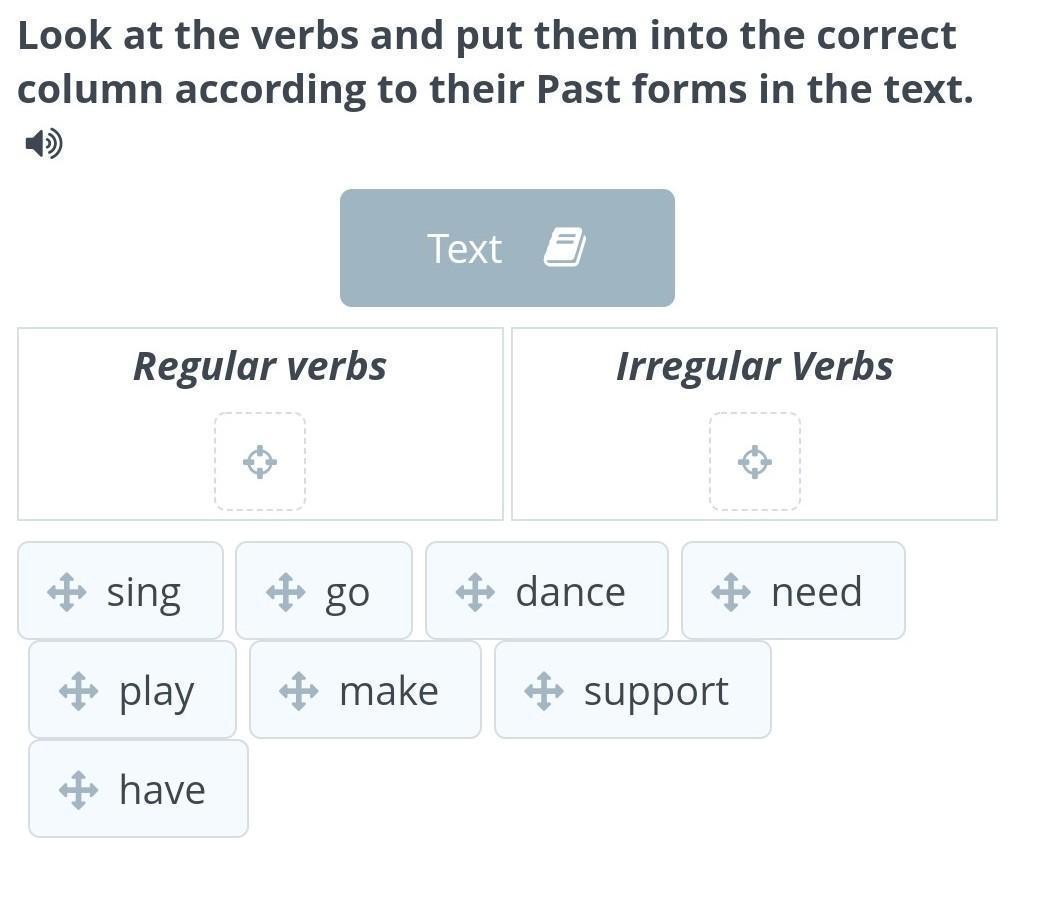Pick the word tile need

[793, 590]
